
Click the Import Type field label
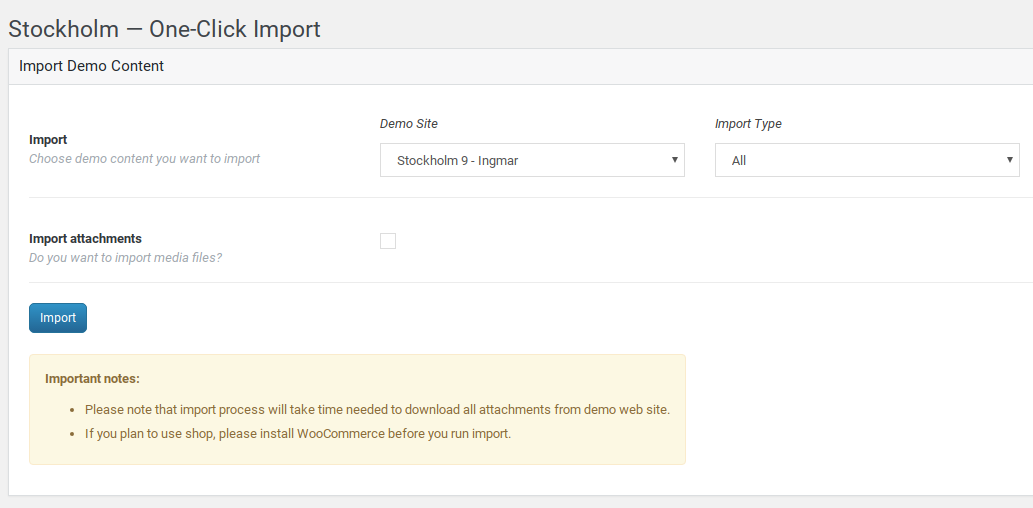tap(748, 124)
